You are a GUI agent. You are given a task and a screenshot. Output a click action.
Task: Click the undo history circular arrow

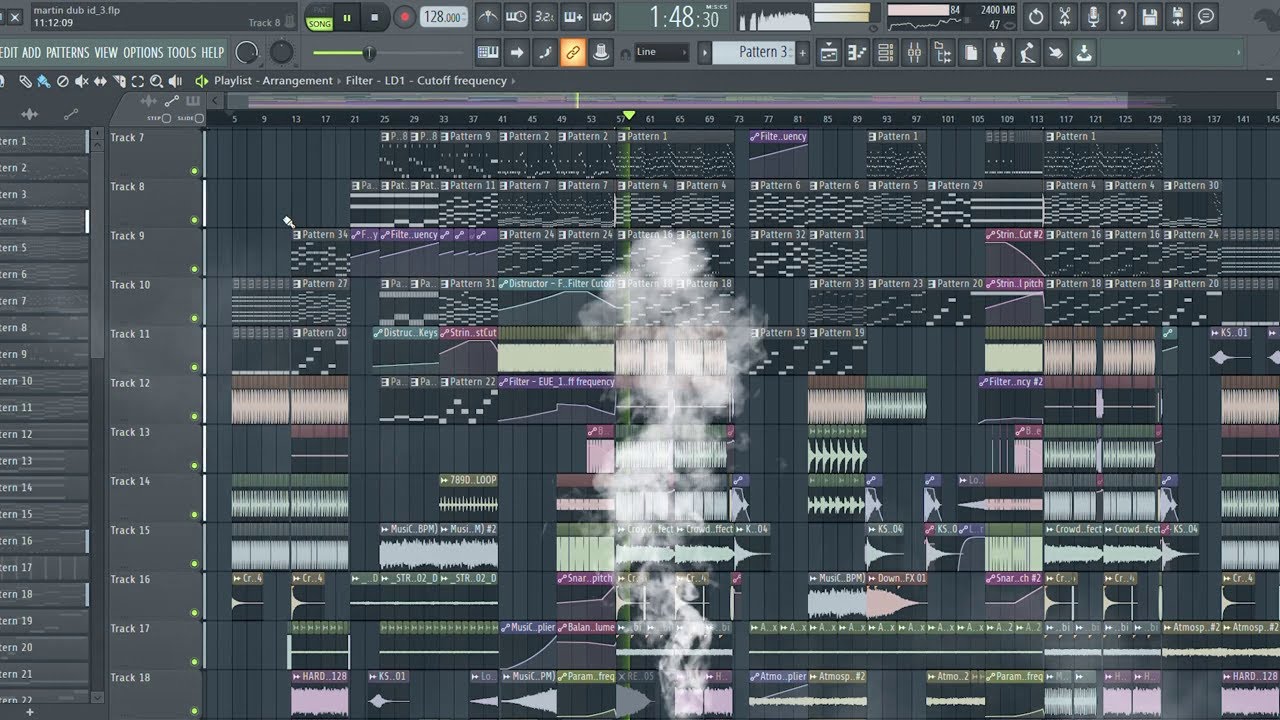pos(1036,17)
